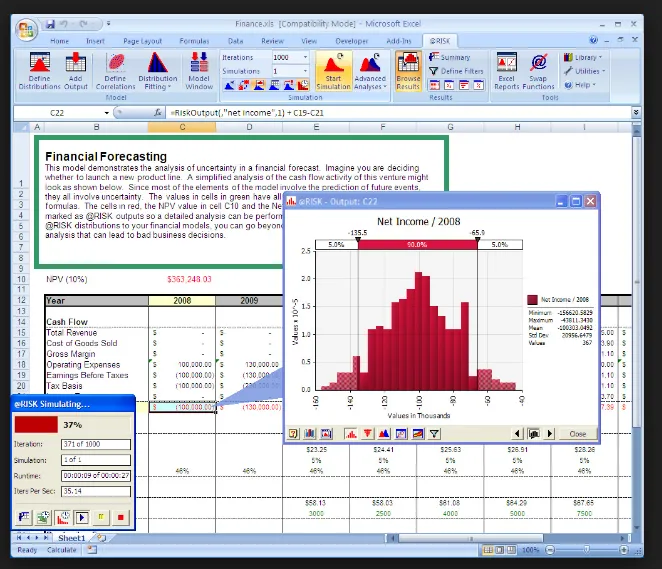Viewport: 662px width, 569px height.
Task: Click the select cell callout icon
Action: click(x=533, y=434)
